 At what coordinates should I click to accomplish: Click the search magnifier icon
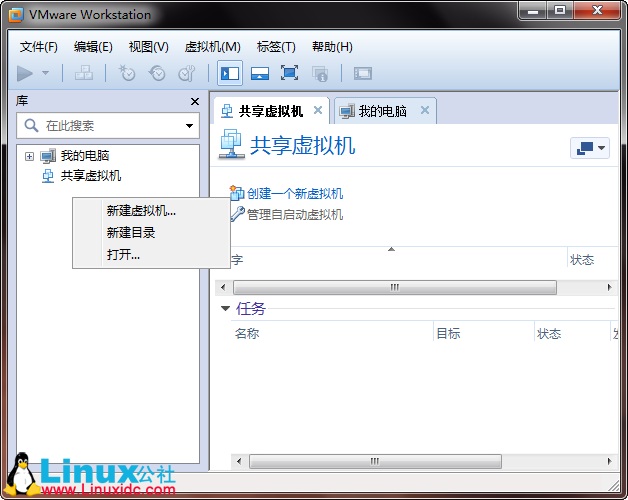[x=31, y=125]
